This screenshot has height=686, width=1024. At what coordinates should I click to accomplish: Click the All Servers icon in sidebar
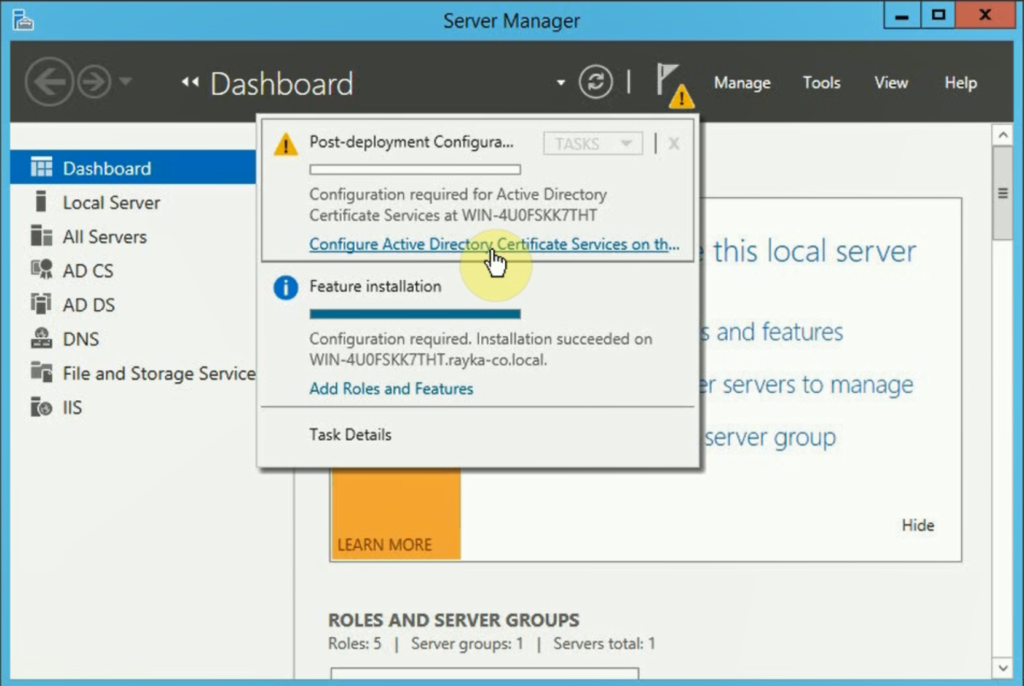coord(41,236)
